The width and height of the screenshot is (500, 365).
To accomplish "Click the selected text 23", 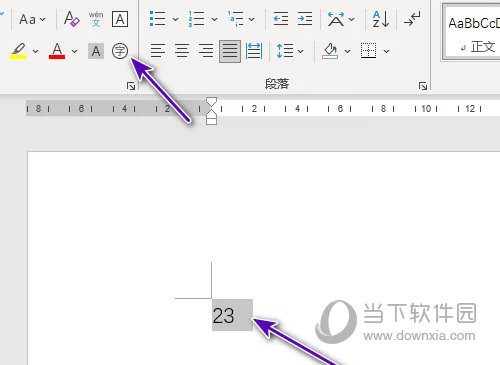I will click(223, 315).
